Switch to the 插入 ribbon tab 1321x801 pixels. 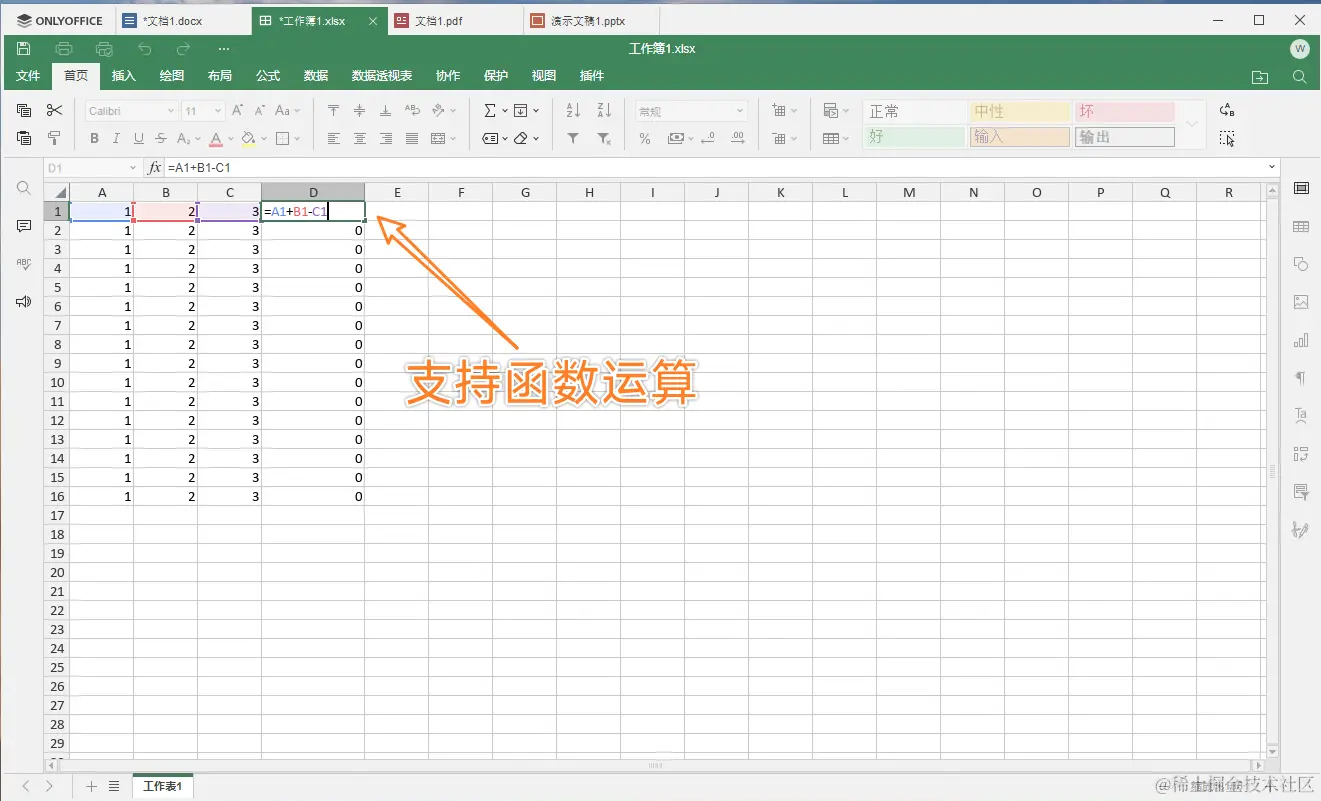124,76
